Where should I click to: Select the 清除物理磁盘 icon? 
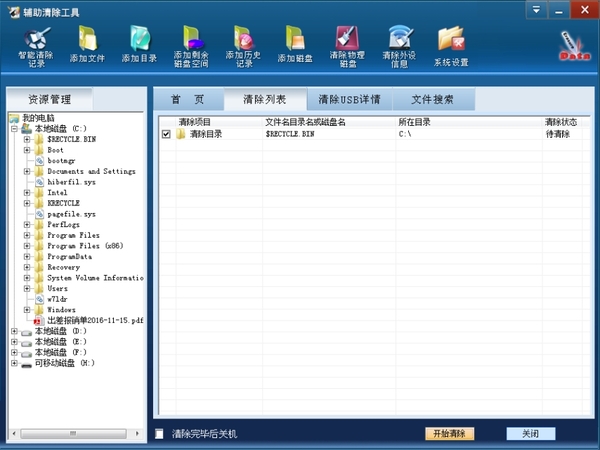(x=347, y=46)
